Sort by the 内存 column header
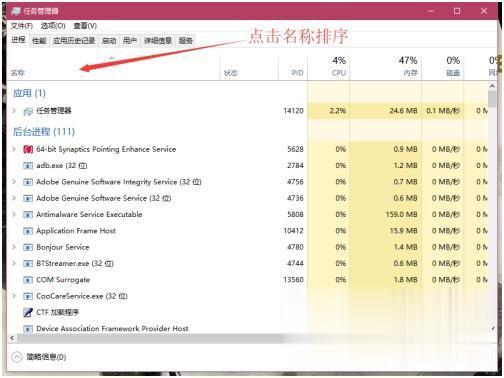This screenshot has width=504, height=378. (386, 68)
